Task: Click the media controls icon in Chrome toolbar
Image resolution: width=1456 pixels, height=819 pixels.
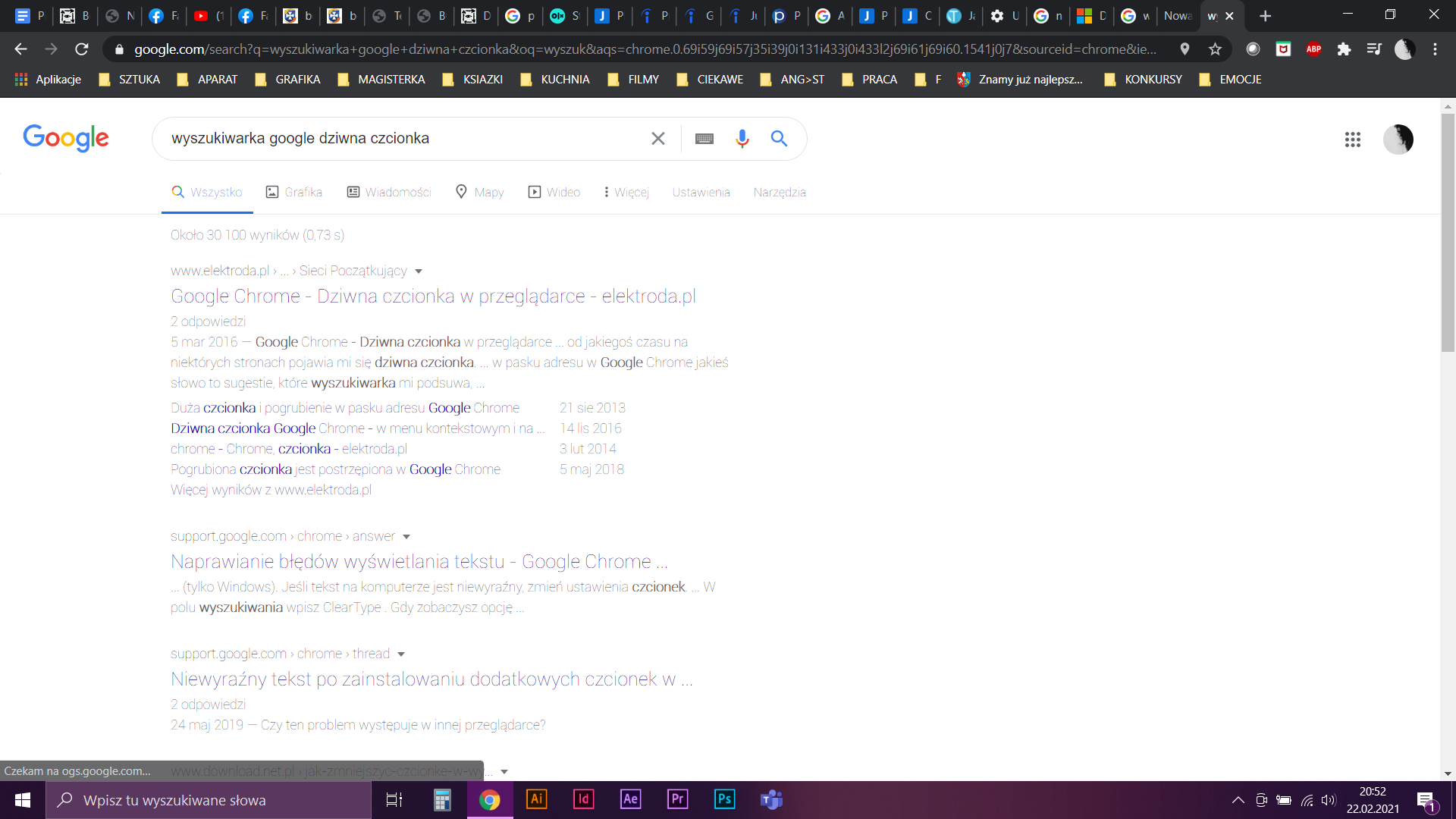Action: [x=1375, y=49]
